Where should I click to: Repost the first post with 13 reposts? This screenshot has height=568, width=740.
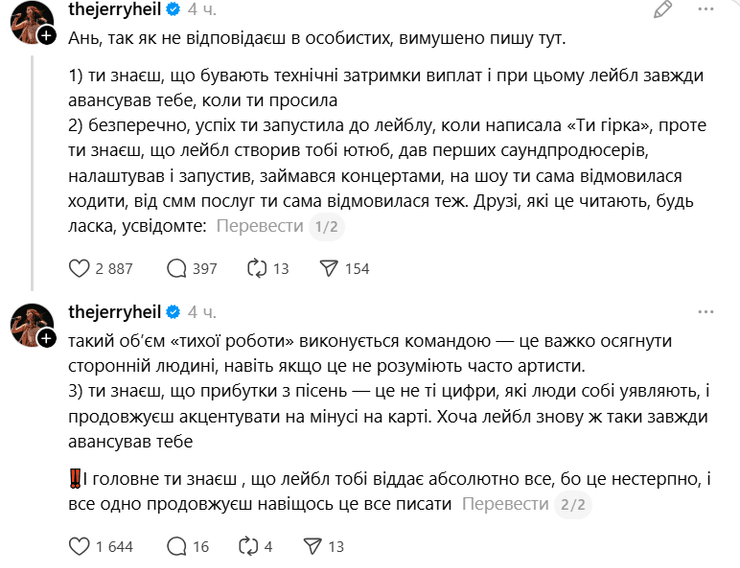258,268
